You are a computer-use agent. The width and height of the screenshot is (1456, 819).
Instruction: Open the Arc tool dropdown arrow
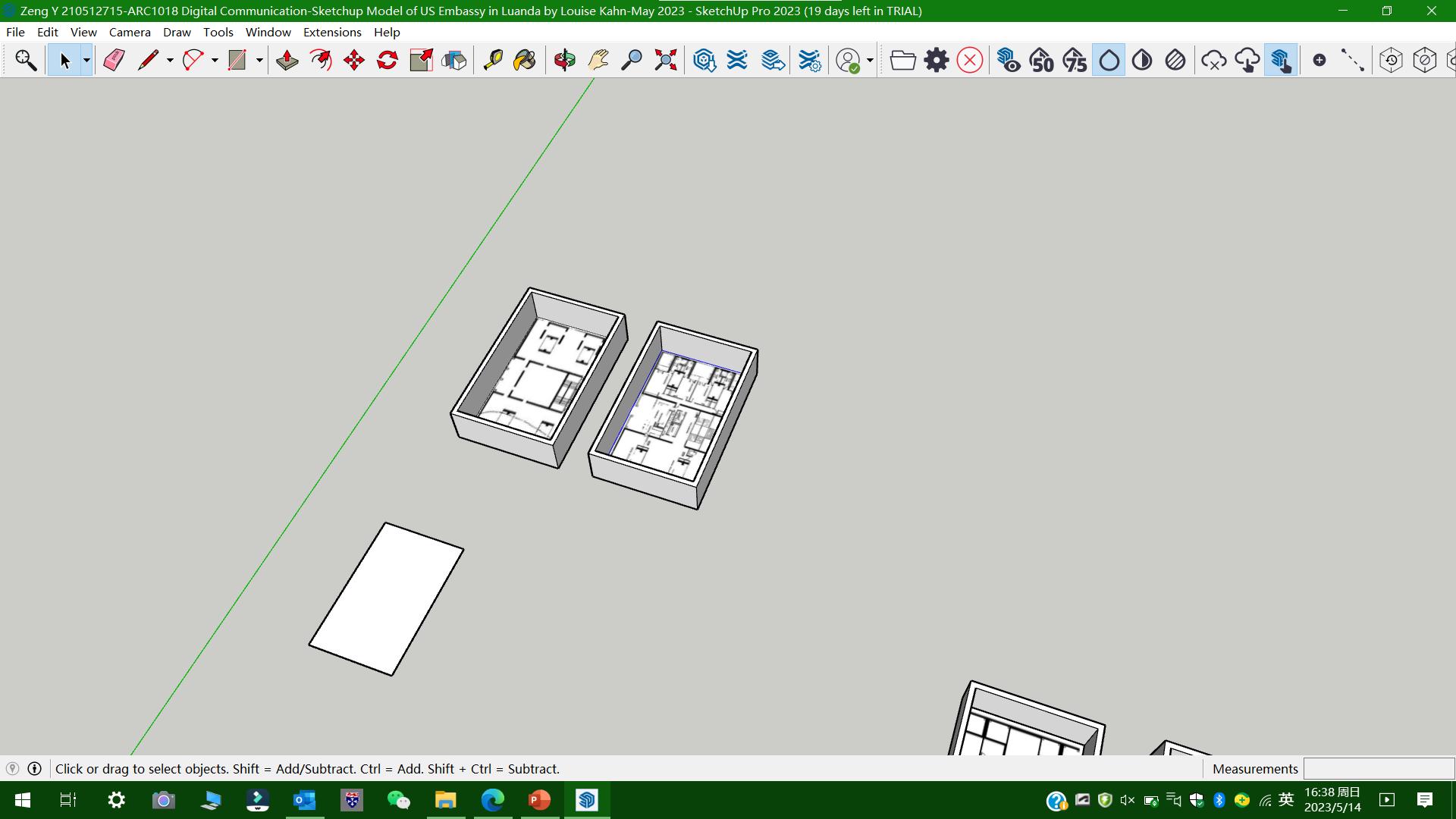(215, 60)
